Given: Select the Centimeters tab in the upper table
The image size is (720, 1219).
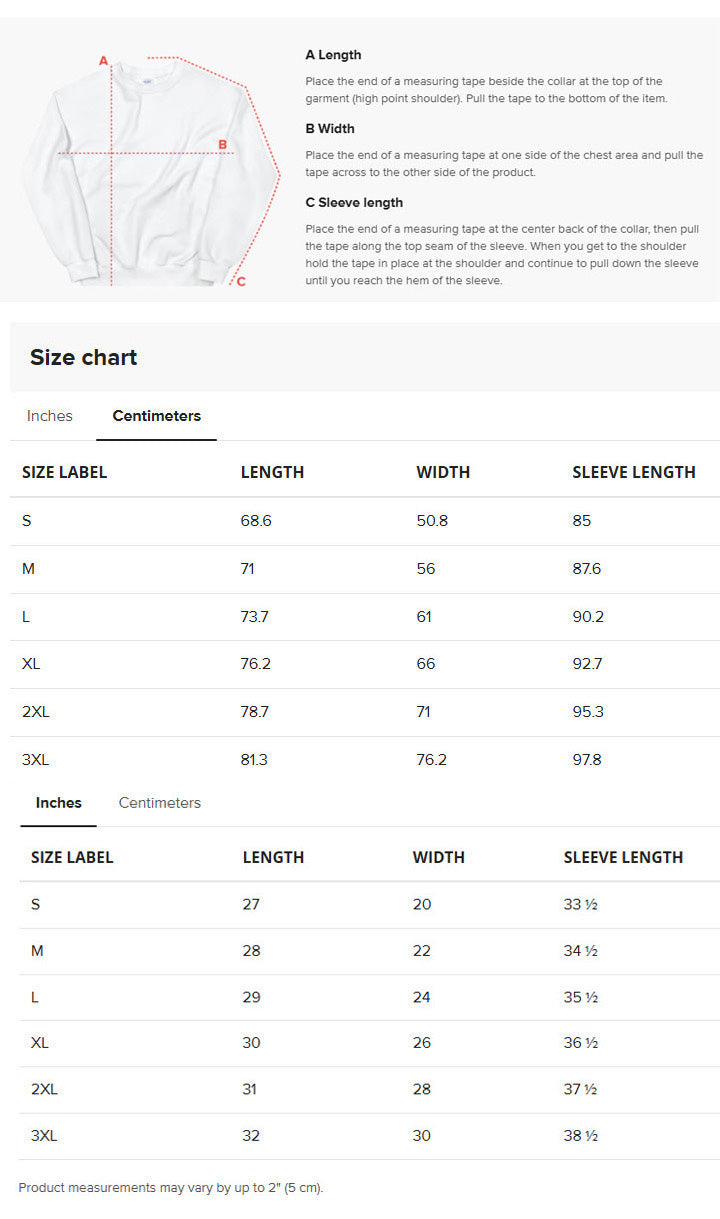Looking at the screenshot, I should (x=156, y=416).
